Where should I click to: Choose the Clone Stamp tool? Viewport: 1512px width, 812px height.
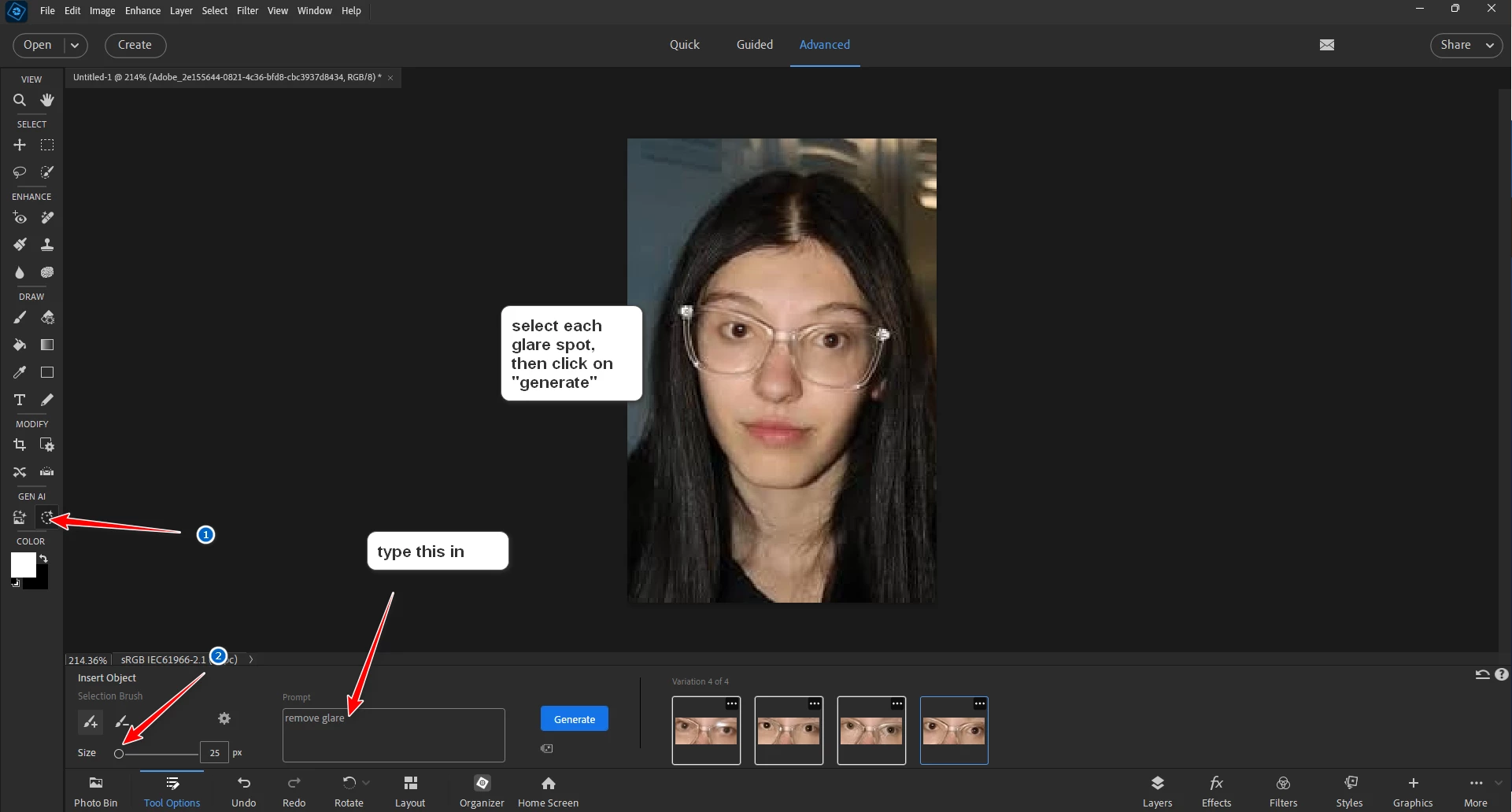47,245
